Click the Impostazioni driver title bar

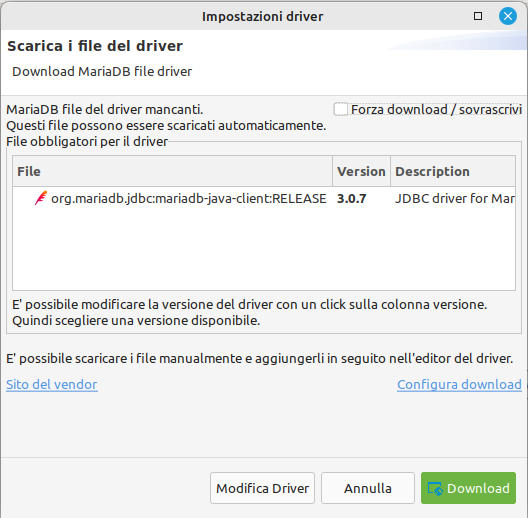262,17
